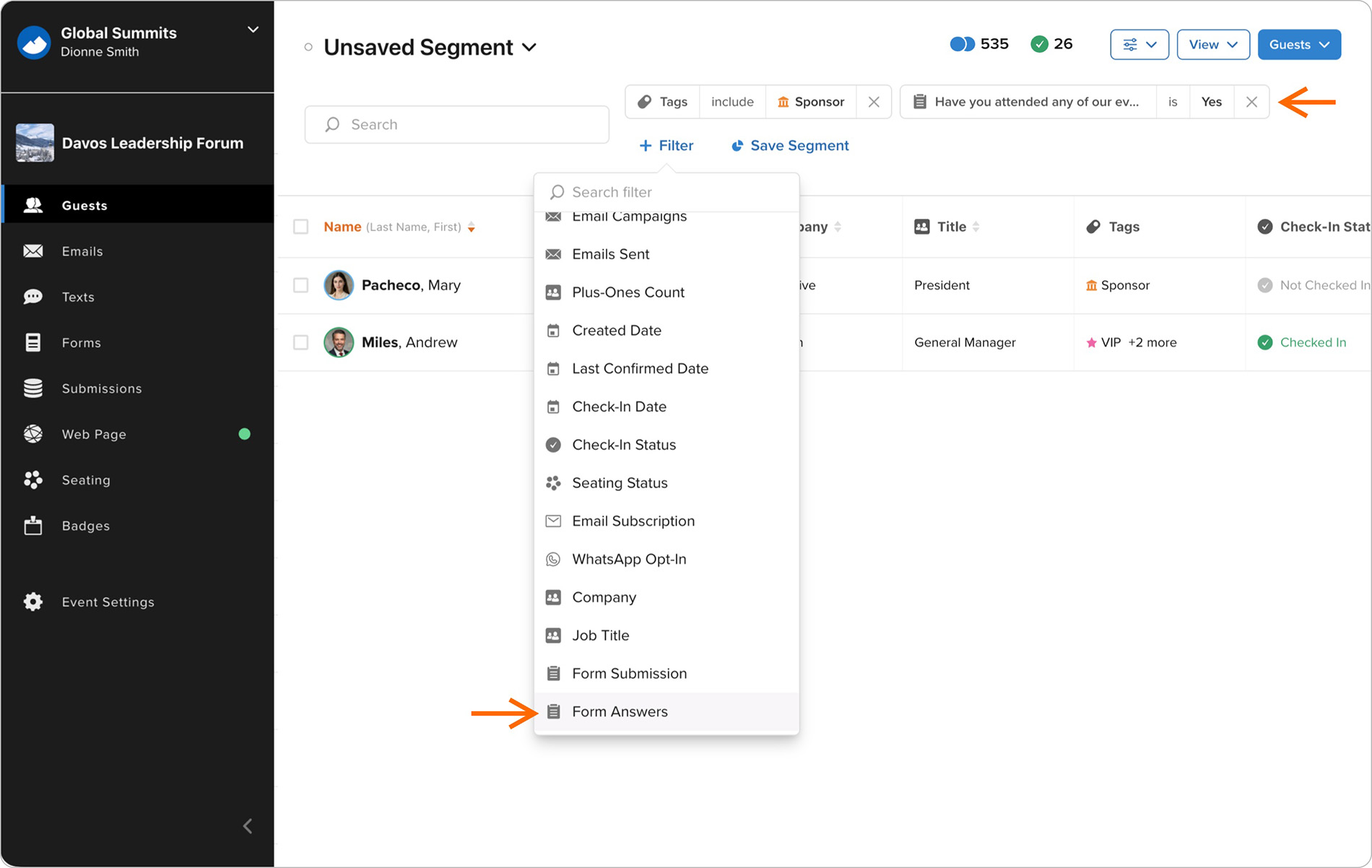Click the Tags column header

click(x=1113, y=227)
